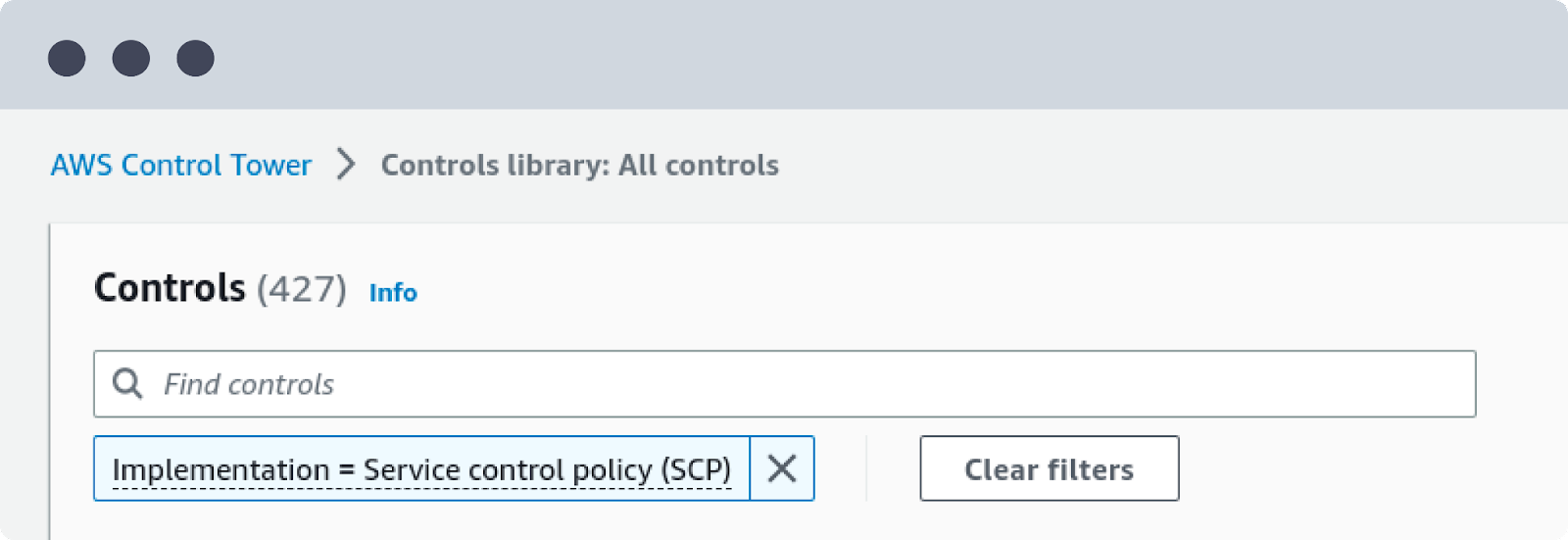Select the Controls library: All controls breadcrumb
The width and height of the screenshot is (1568, 540).
pyautogui.click(x=580, y=165)
